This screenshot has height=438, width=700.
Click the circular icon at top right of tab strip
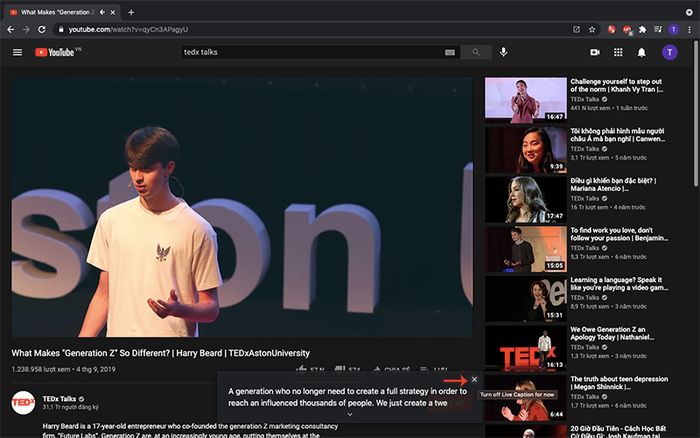tap(689, 13)
